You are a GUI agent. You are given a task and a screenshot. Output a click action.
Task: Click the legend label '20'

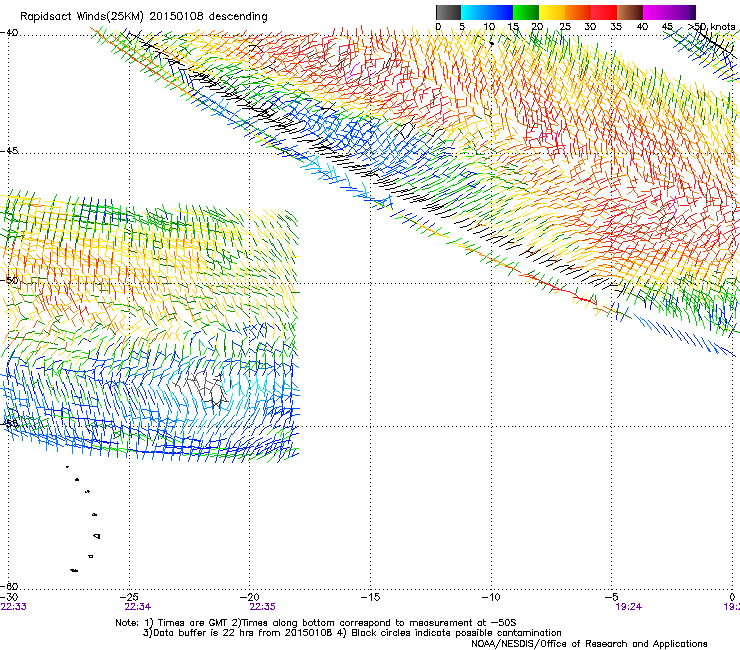click(538, 26)
